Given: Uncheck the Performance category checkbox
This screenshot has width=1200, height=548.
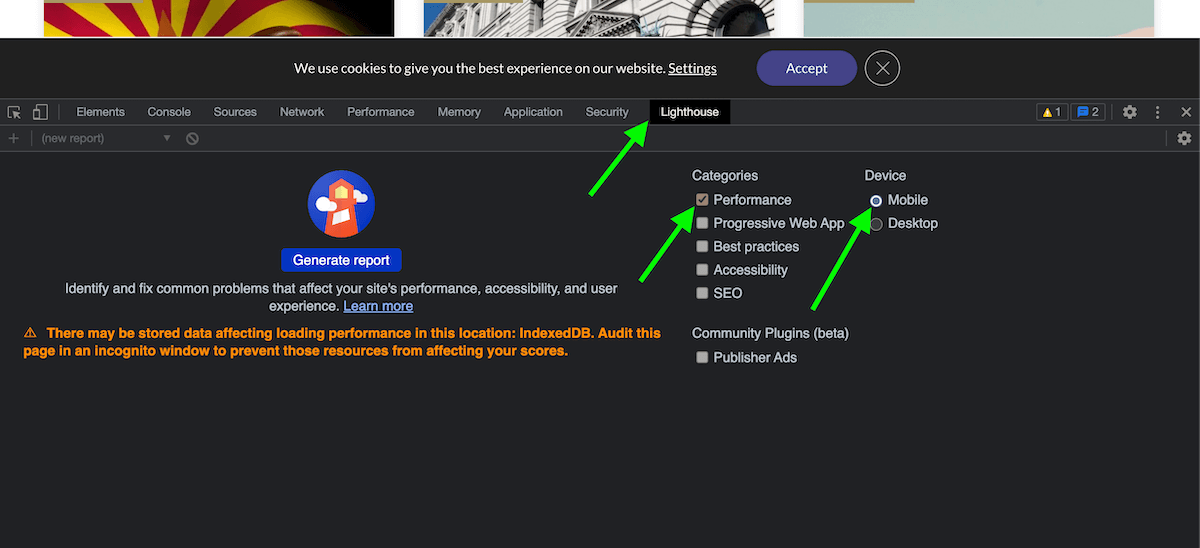Looking at the screenshot, I should click(x=702, y=200).
